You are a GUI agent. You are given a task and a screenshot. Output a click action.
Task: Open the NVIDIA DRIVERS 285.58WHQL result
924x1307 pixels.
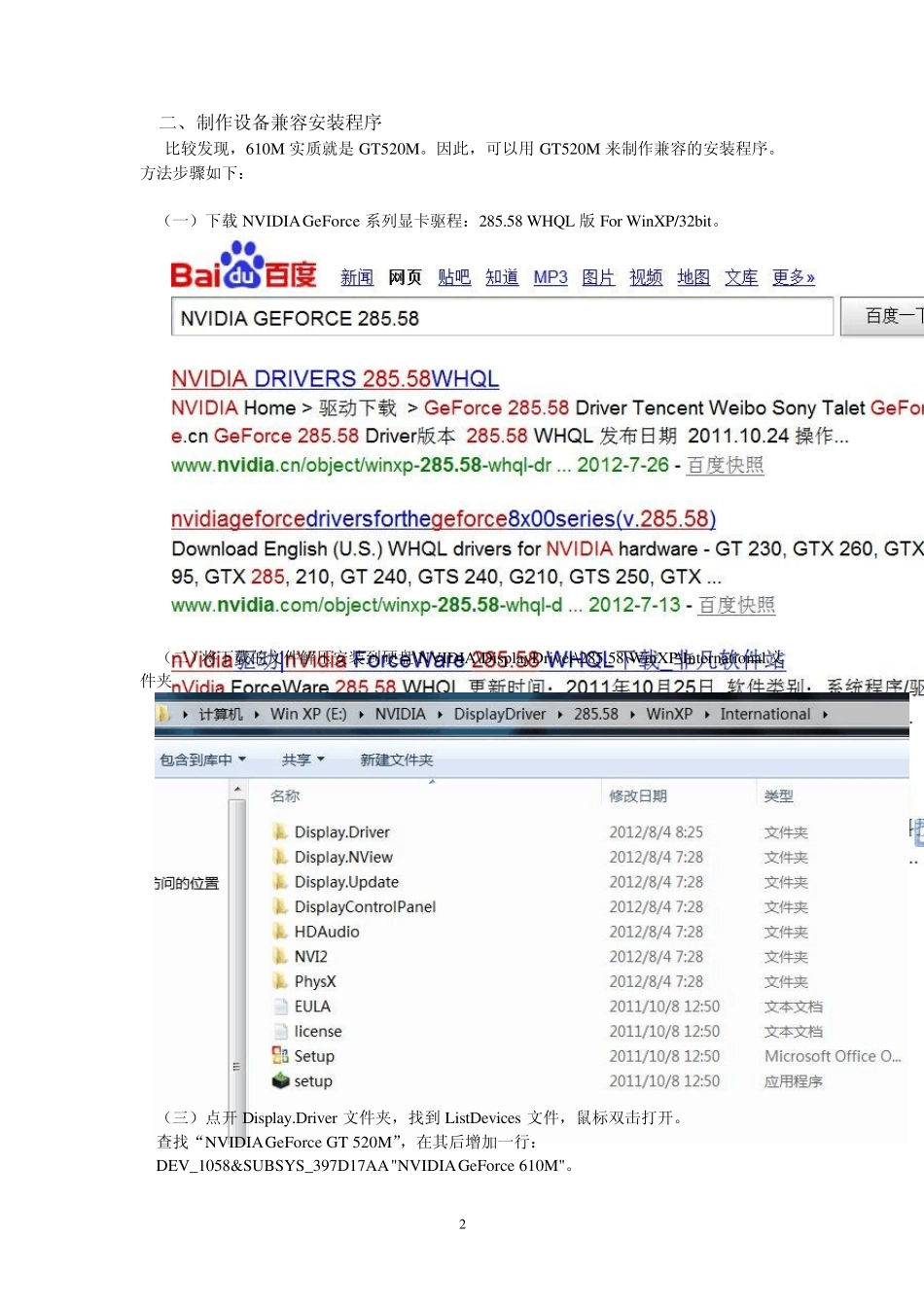(335, 378)
